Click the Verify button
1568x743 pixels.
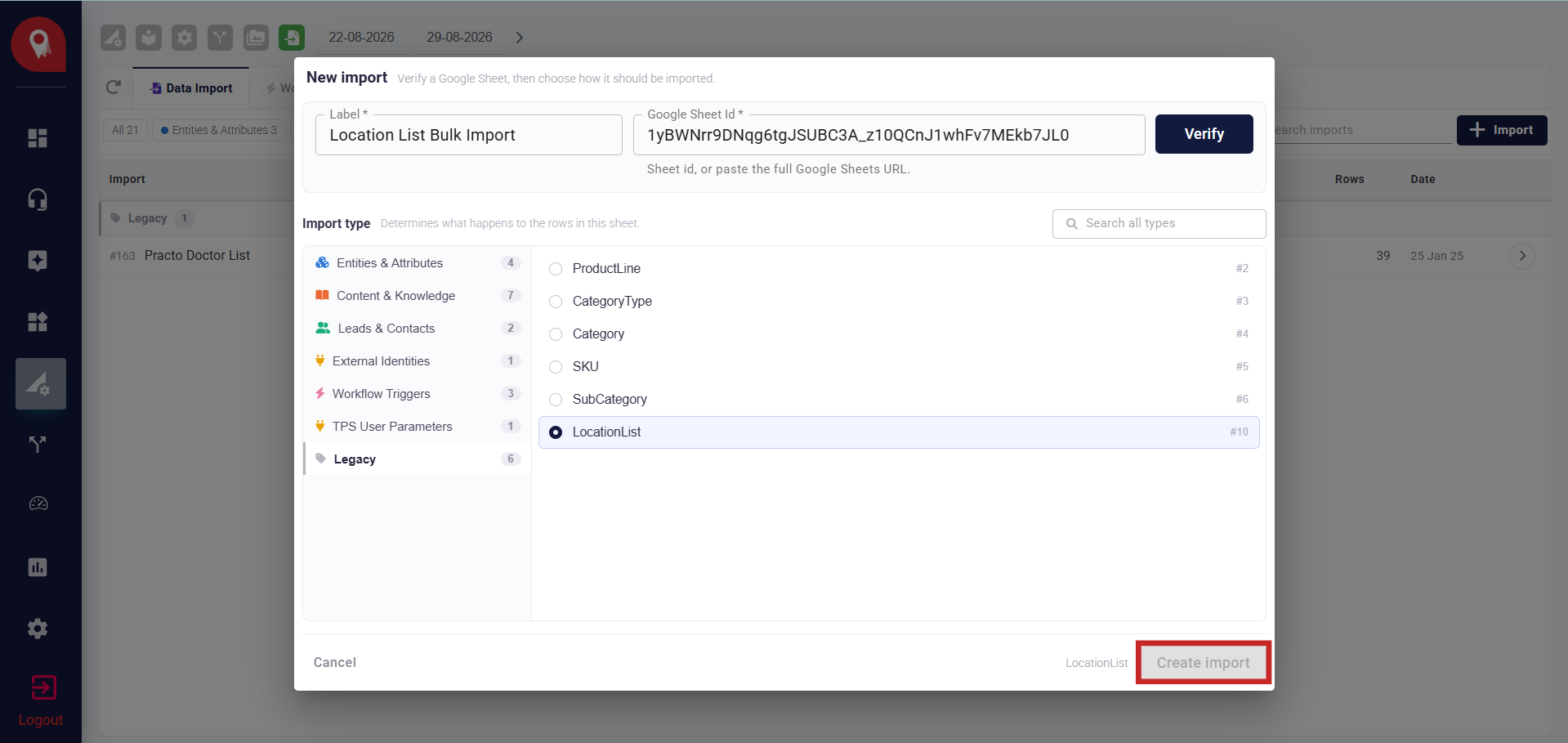(x=1204, y=134)
